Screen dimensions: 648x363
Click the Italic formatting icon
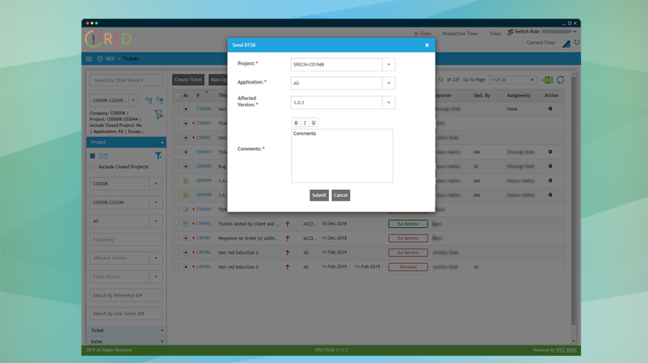[305, 122]
